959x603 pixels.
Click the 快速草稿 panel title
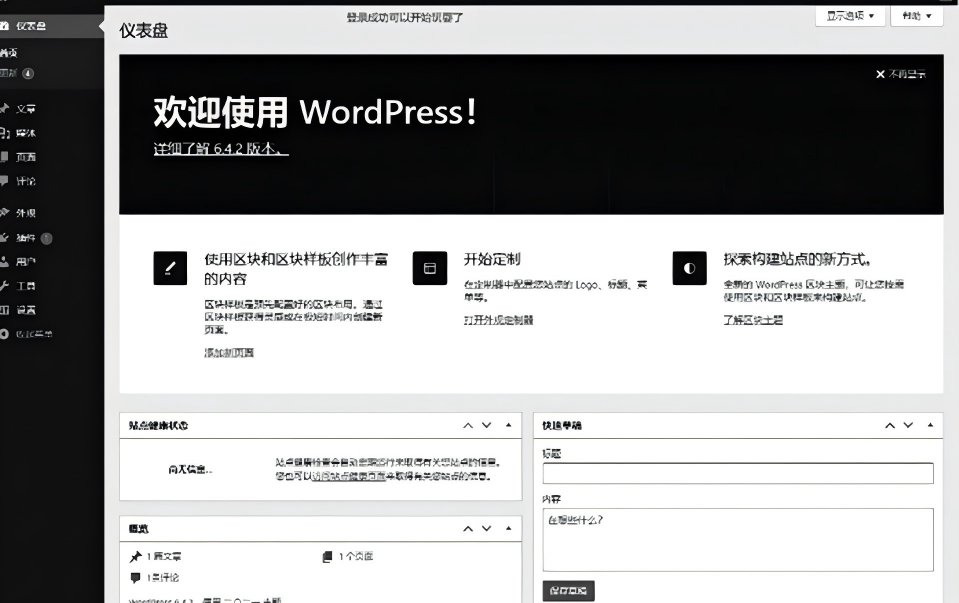tap(561, 425)
